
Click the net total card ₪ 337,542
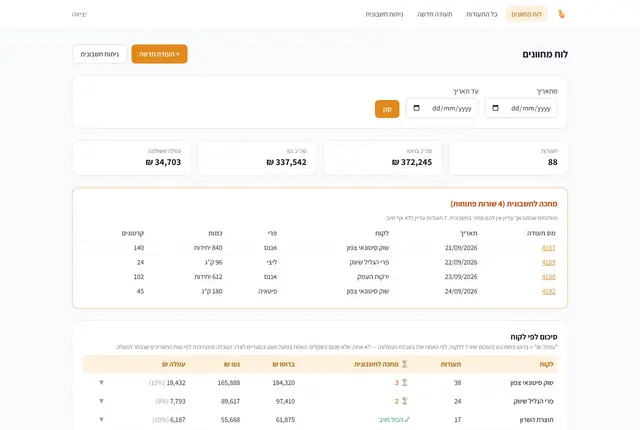tap(257, 158)
